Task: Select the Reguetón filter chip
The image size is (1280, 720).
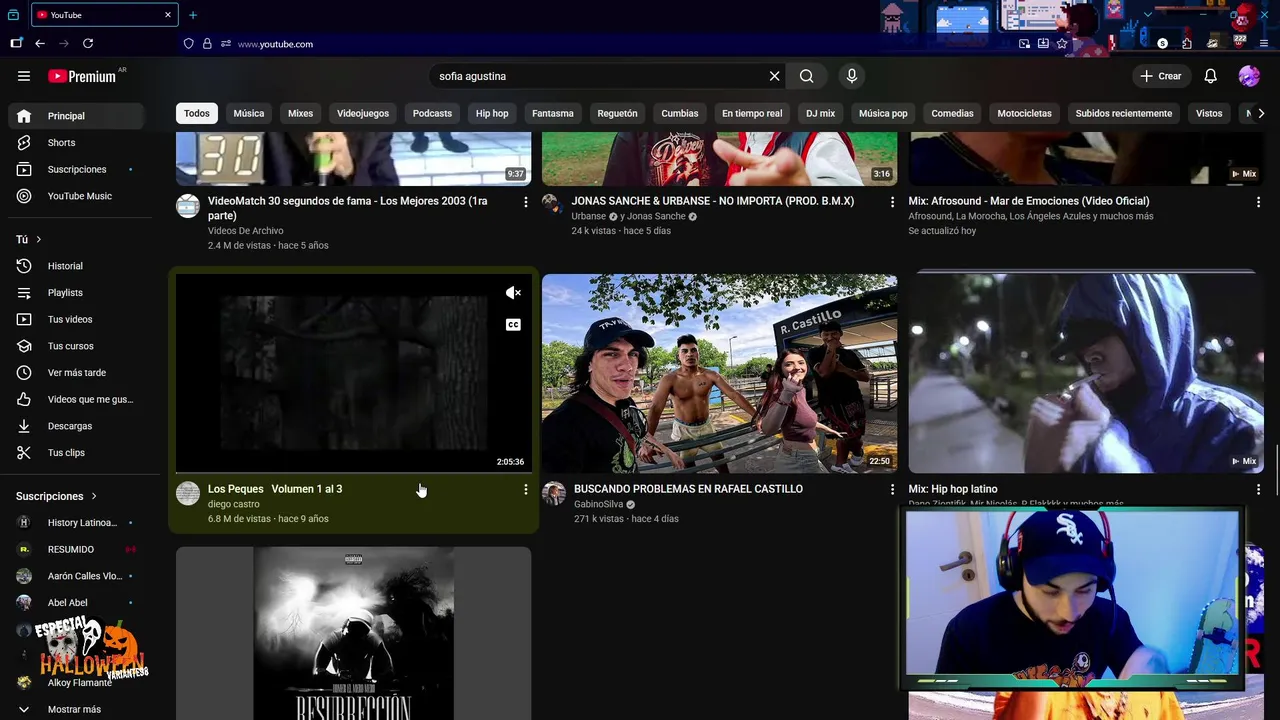Action: tap(617, 114)
